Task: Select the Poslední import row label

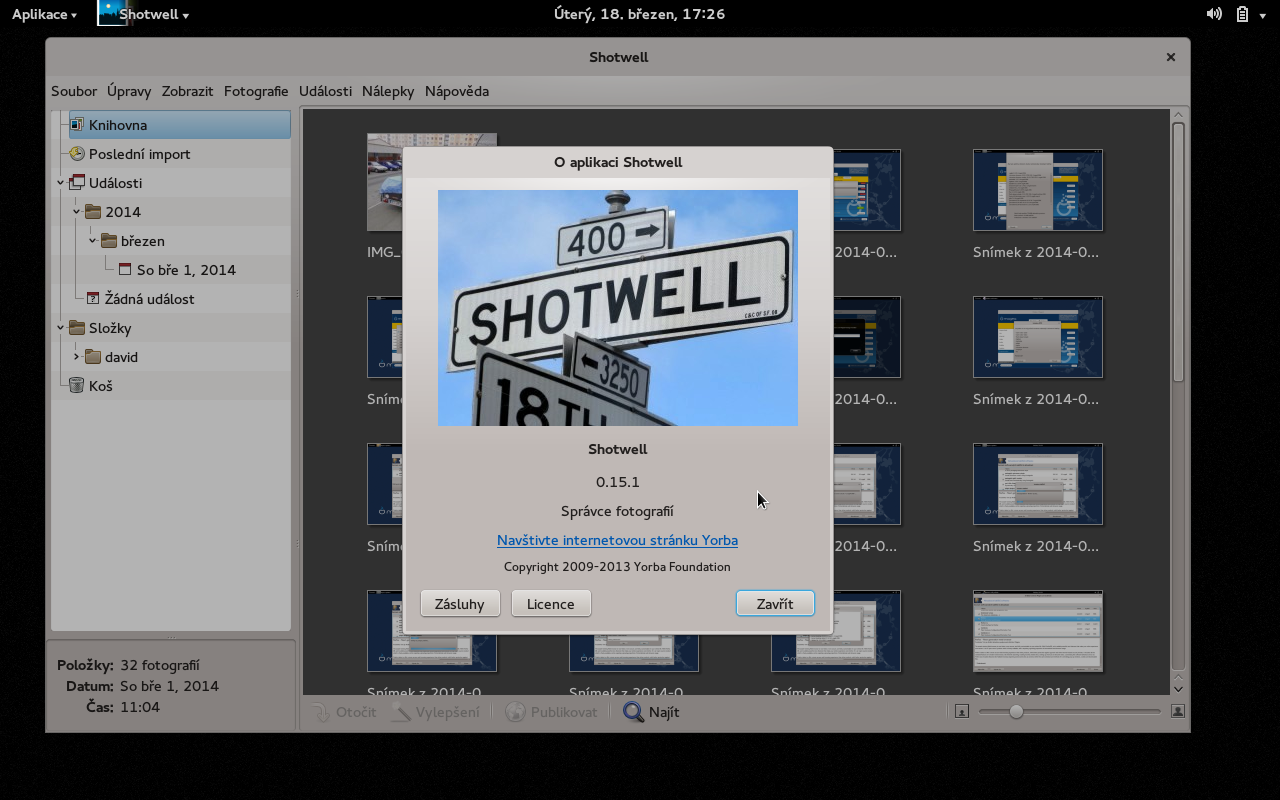Action: point(139,154)
